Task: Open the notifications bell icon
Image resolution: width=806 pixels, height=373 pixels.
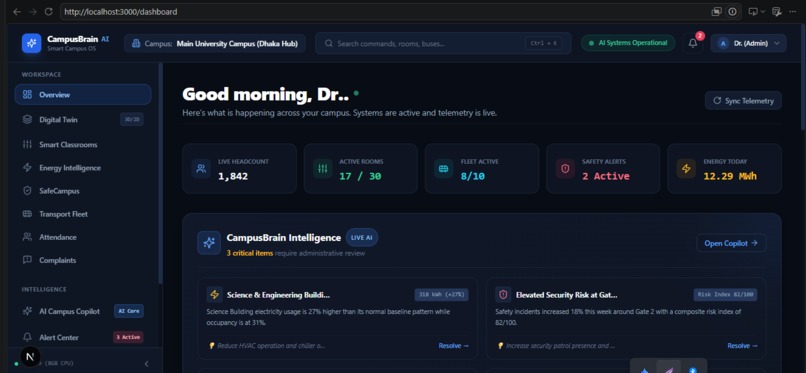Action: point(693,43)
